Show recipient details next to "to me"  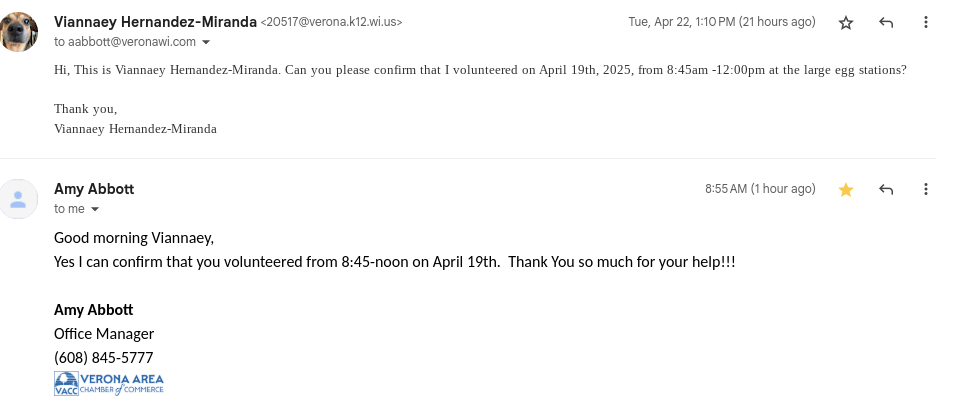coord(95,209)
